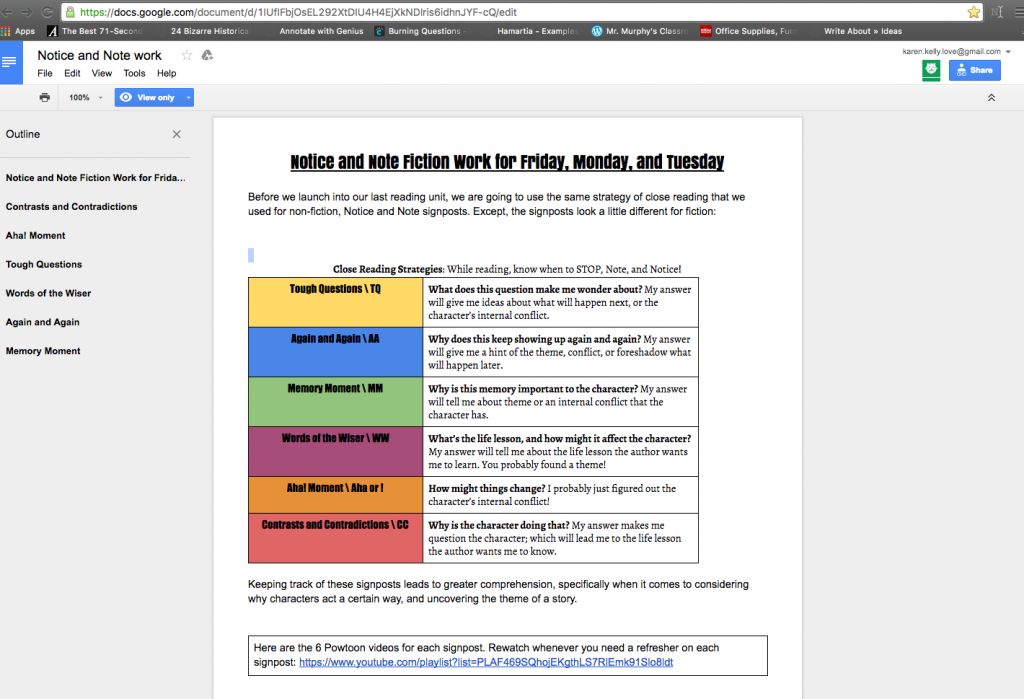Open The Best 71-Second bookmark

95,31
